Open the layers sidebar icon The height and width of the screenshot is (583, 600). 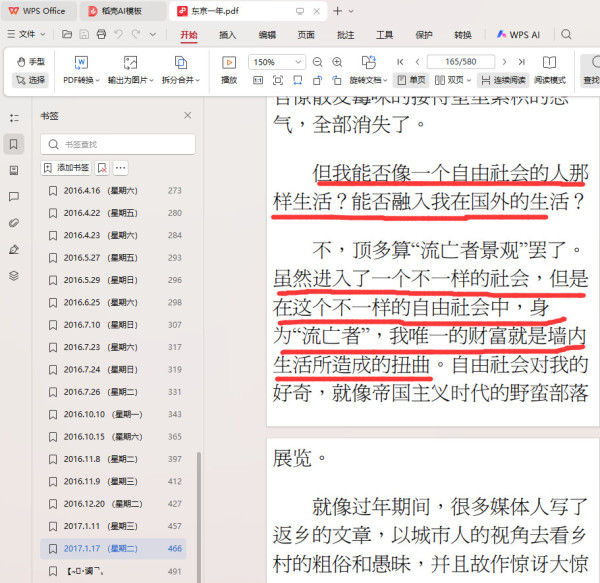14,275
